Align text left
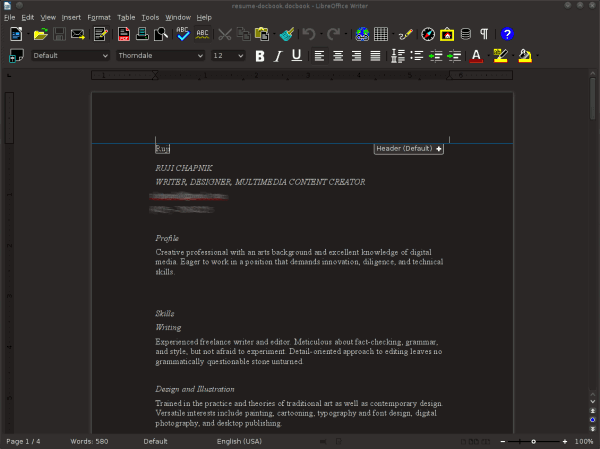 (x=319, y=56)
